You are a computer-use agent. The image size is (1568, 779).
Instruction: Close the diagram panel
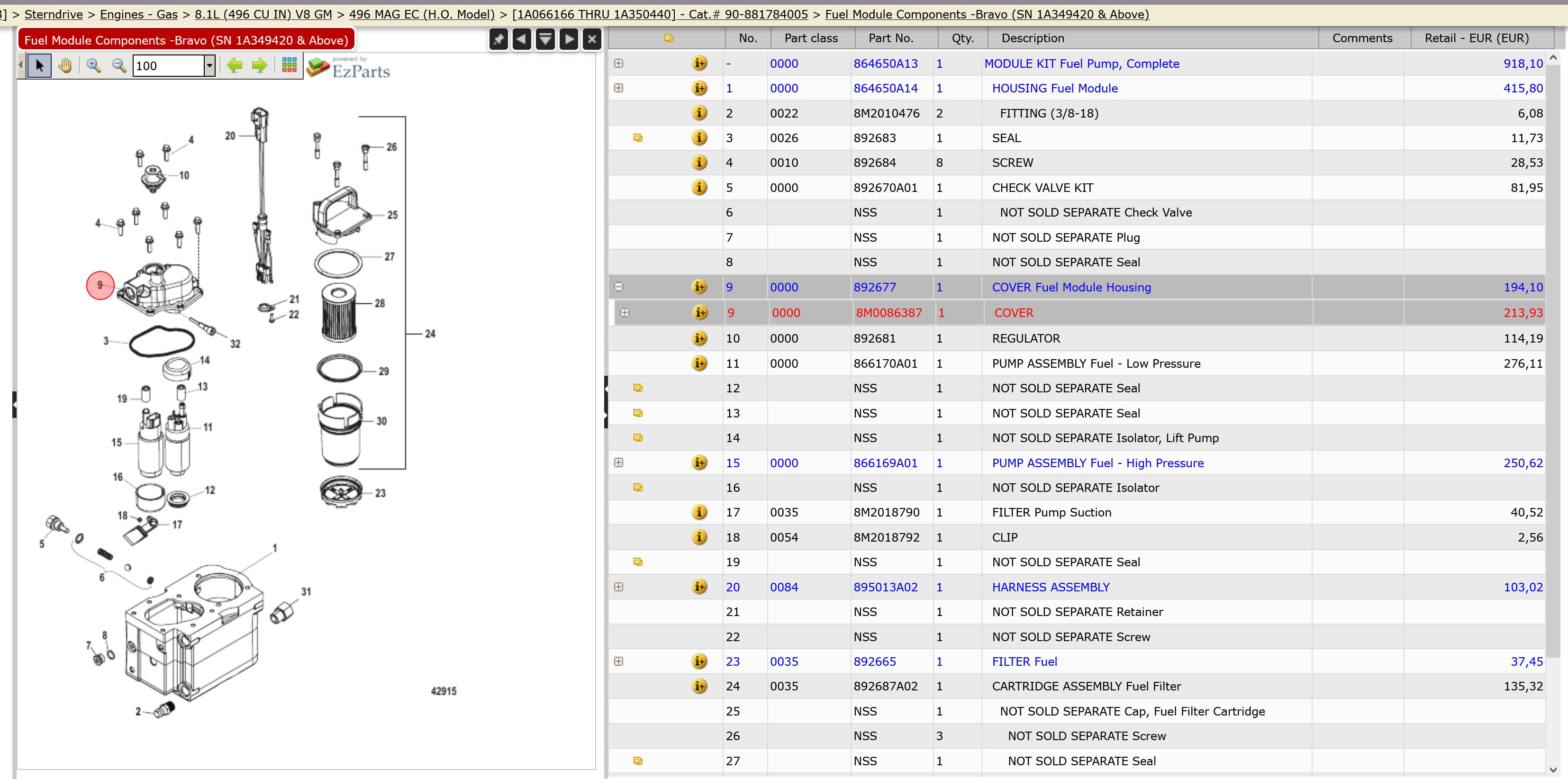(x=592, y=39)
